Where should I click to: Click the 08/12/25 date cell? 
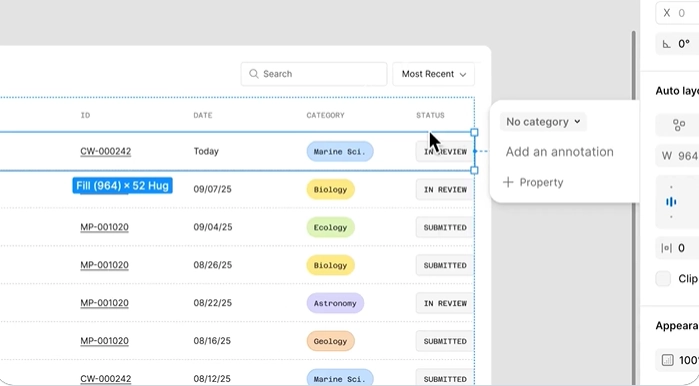click(x=212, y=379)
